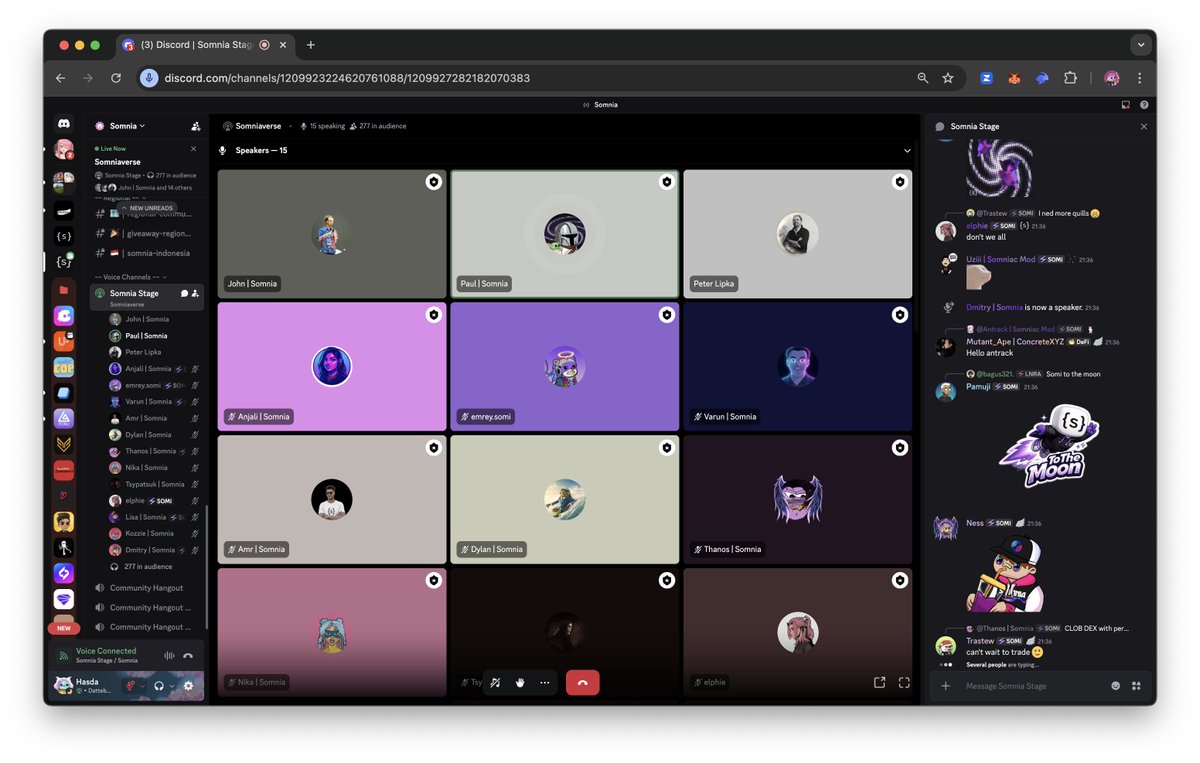Enter full screen stage view
This screenshot has height=763, width=1200.
[904, 683]
